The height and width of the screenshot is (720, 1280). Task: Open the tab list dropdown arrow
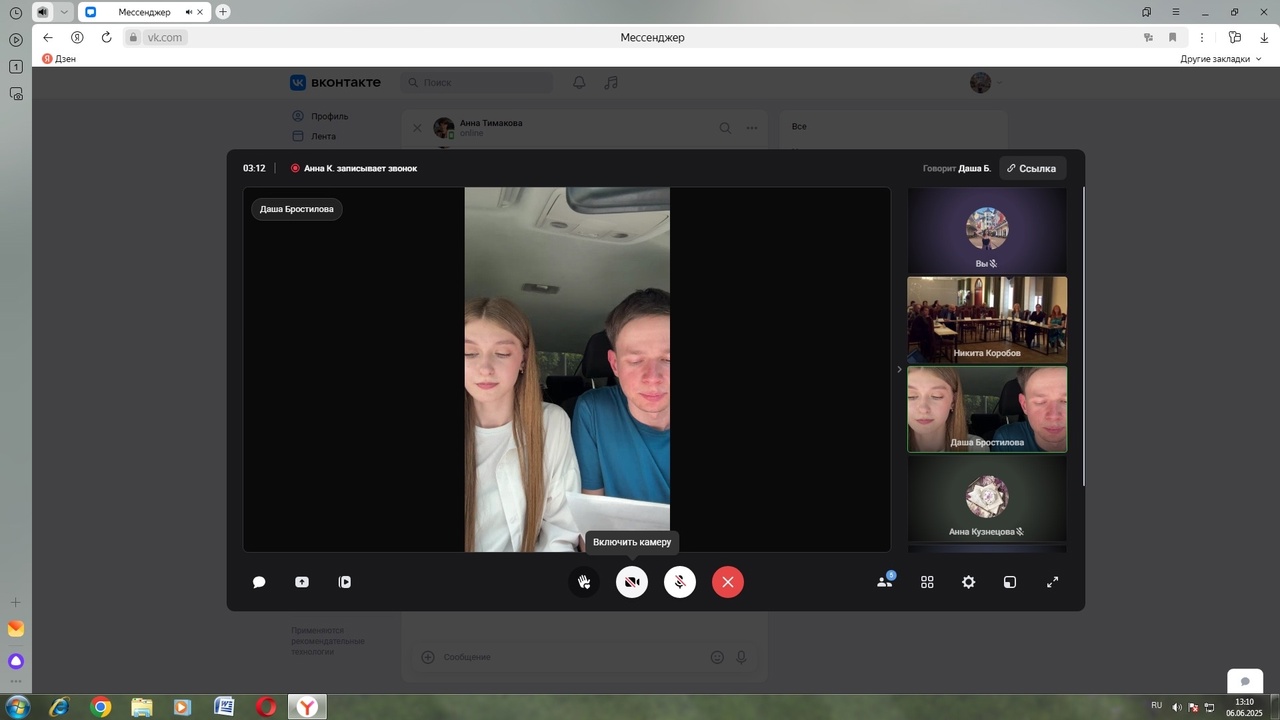tap(64, 12)
